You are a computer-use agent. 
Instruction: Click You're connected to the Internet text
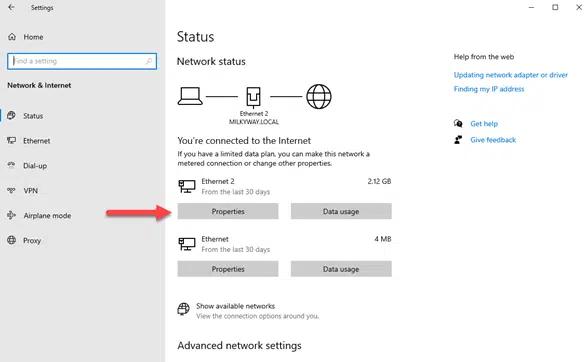tap(244, 141)
